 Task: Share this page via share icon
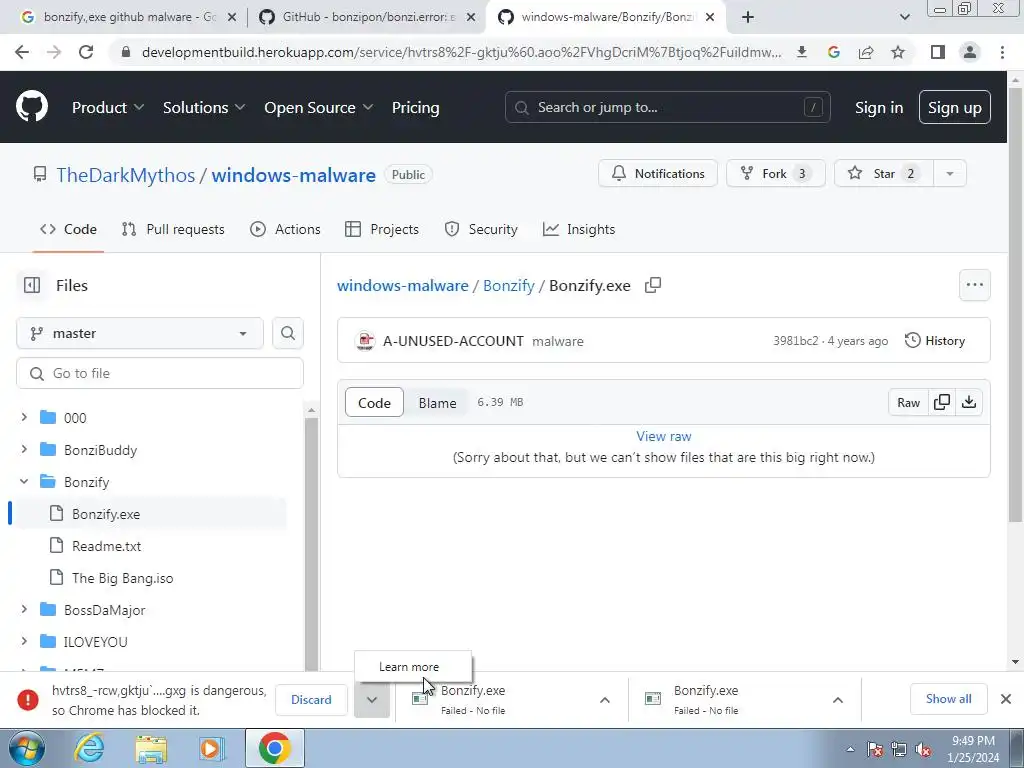pyautogui.click(x=866, y=52)
